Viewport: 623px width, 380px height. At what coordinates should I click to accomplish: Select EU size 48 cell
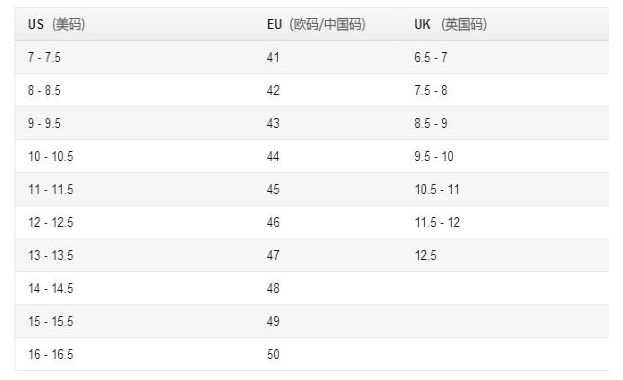(273, 288)
